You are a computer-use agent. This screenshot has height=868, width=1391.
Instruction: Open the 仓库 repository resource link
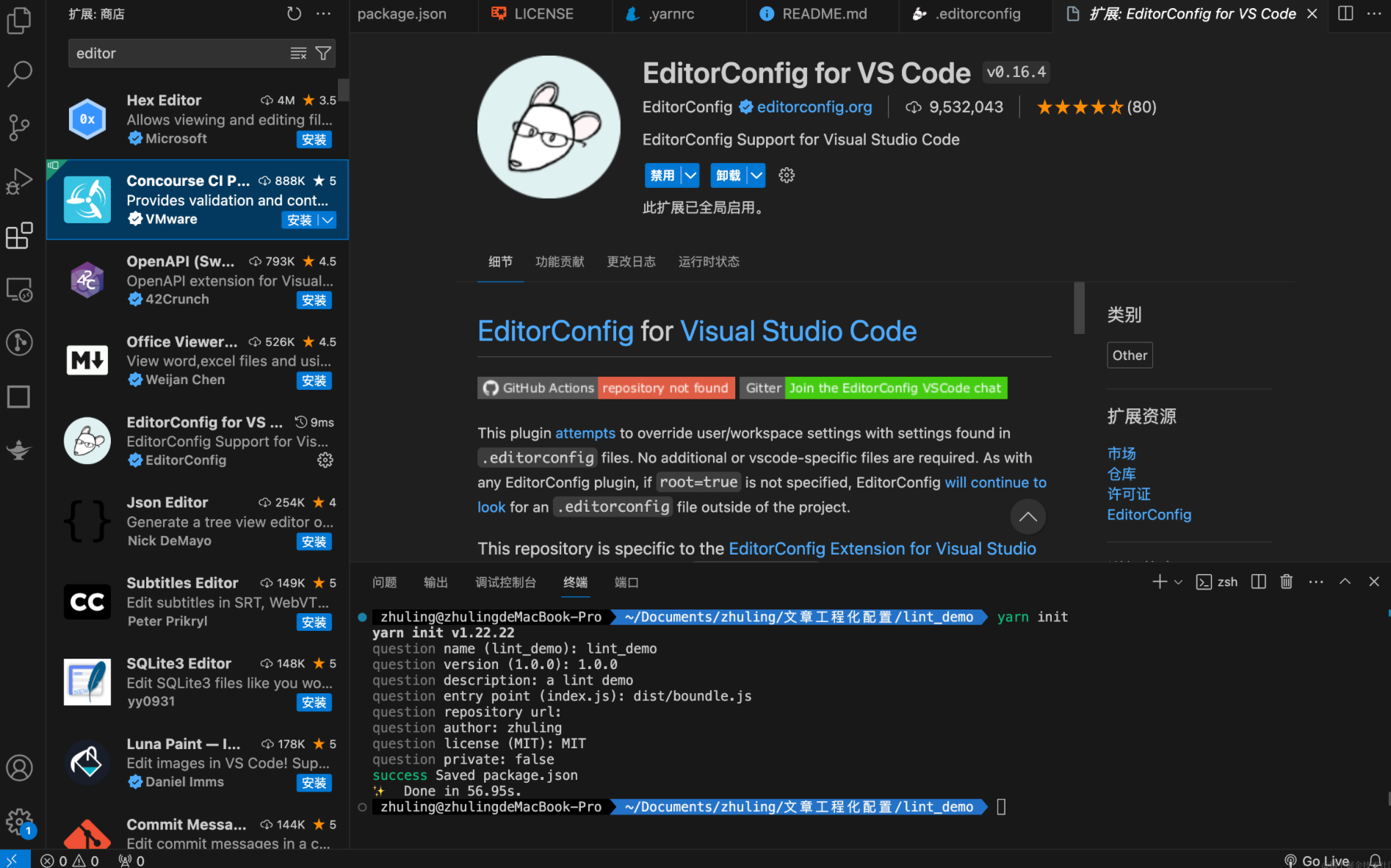coord(1121,474)
